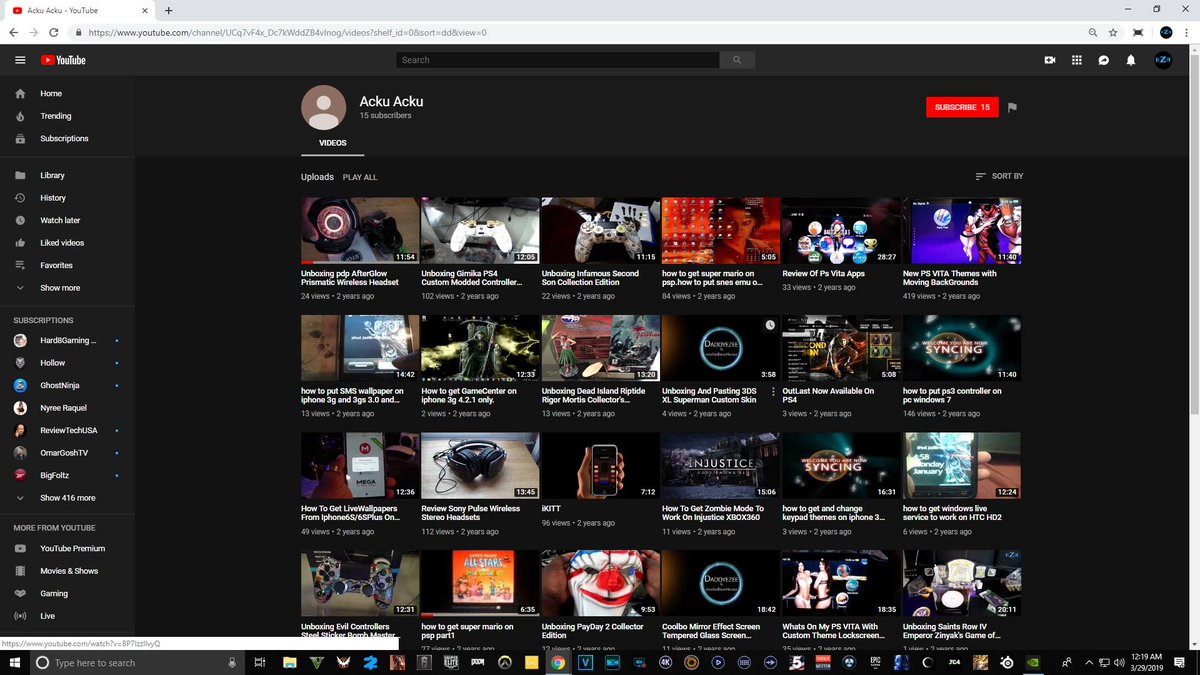The height and width of the screenshot is (675, 1200).
Task: Open YouTube Premium in sidebar
Action: 67,548
